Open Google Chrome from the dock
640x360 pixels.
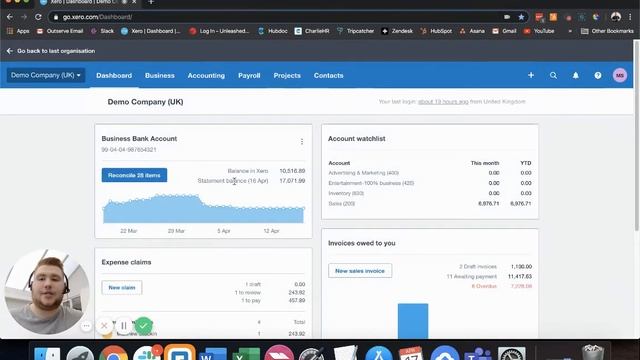[x=113, y=353]
